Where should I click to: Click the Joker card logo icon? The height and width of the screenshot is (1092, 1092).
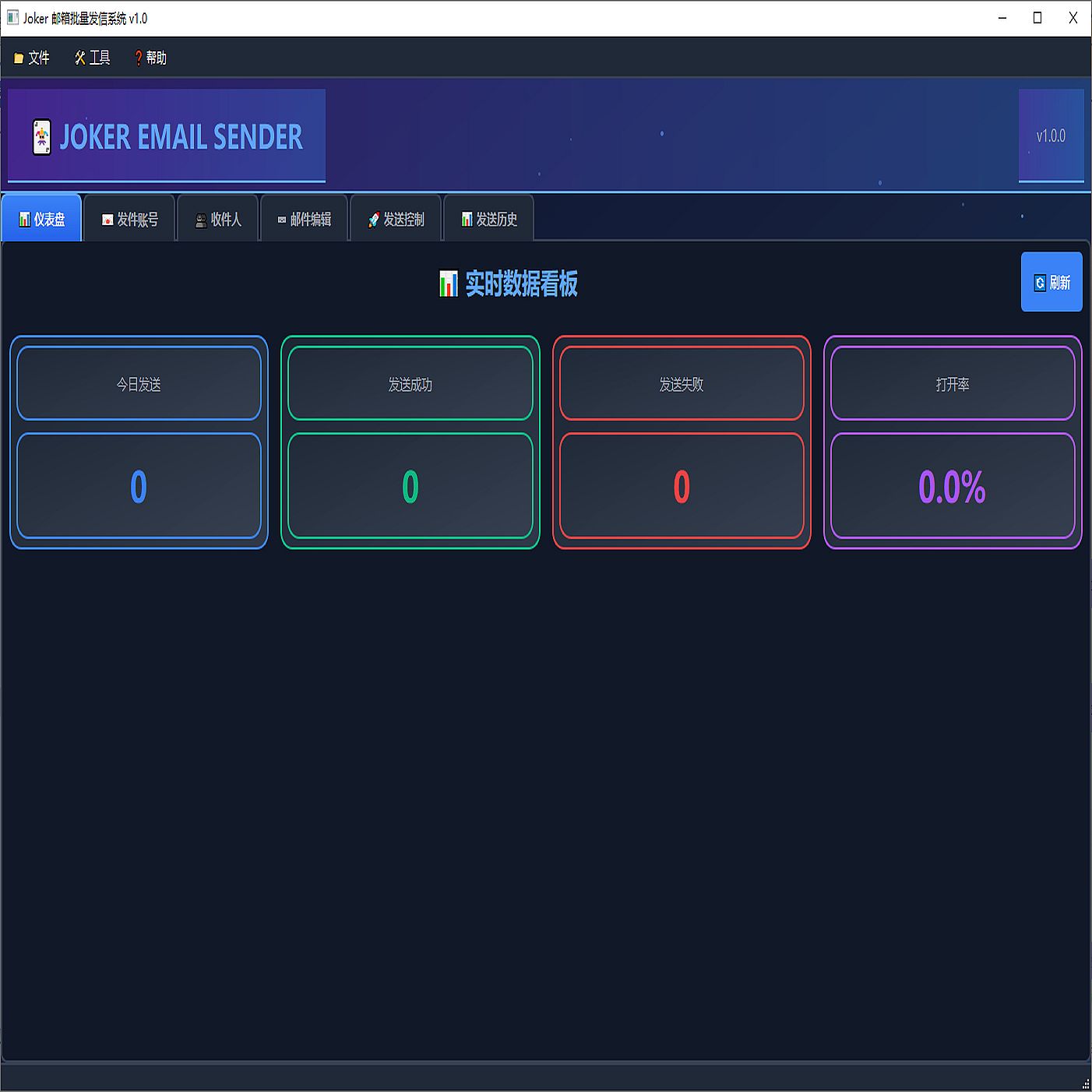point(41,137)
